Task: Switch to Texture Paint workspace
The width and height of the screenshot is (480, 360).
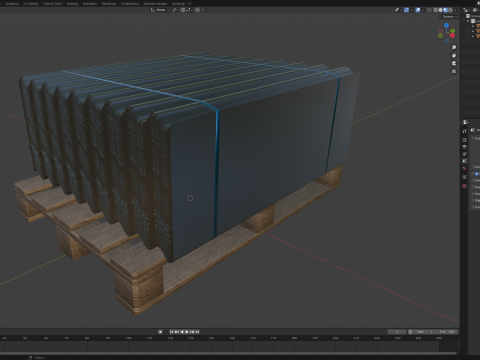Action: (52, 4)
